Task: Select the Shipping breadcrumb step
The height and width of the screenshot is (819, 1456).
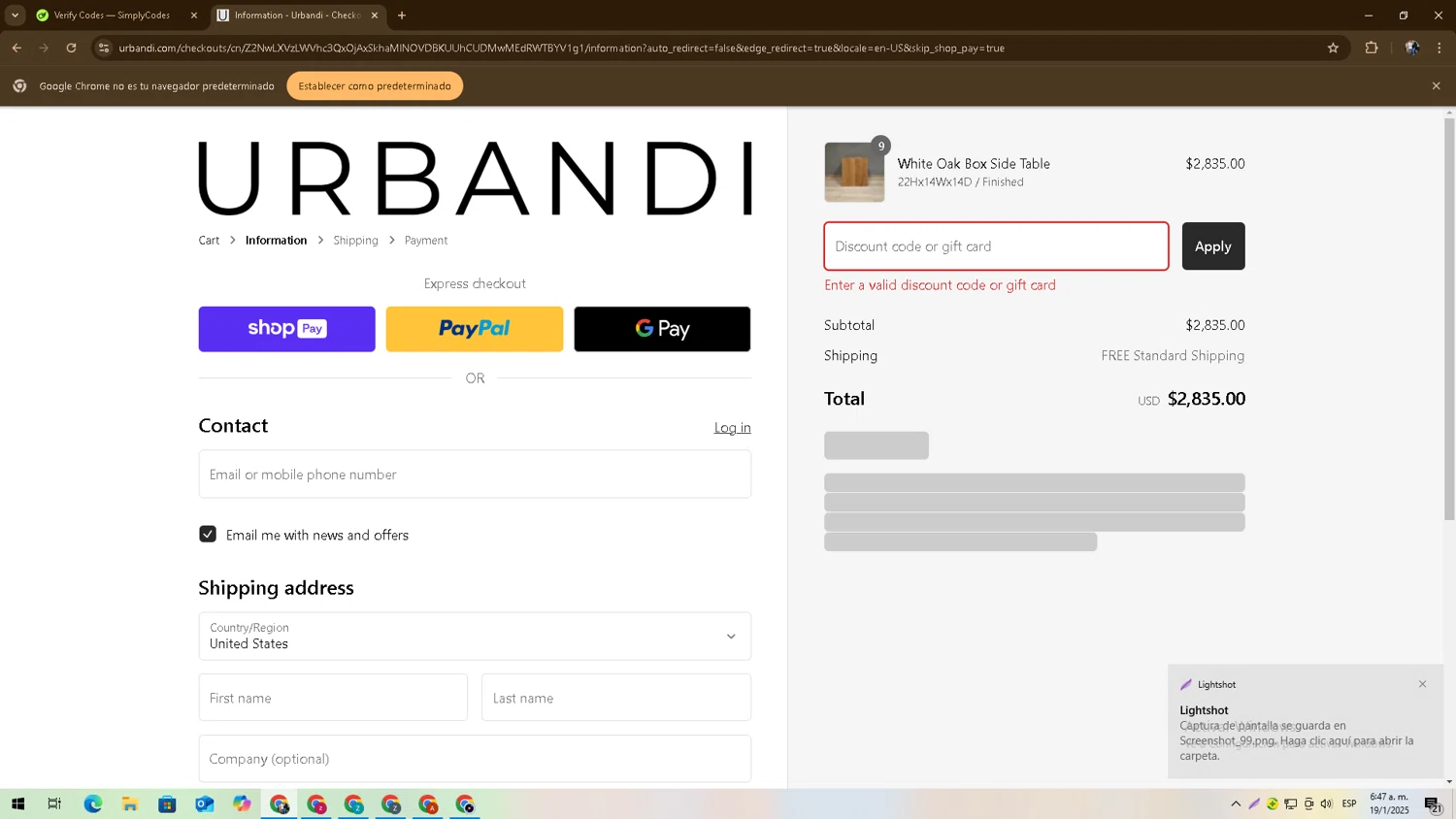Action: click(x=355, y=241)
